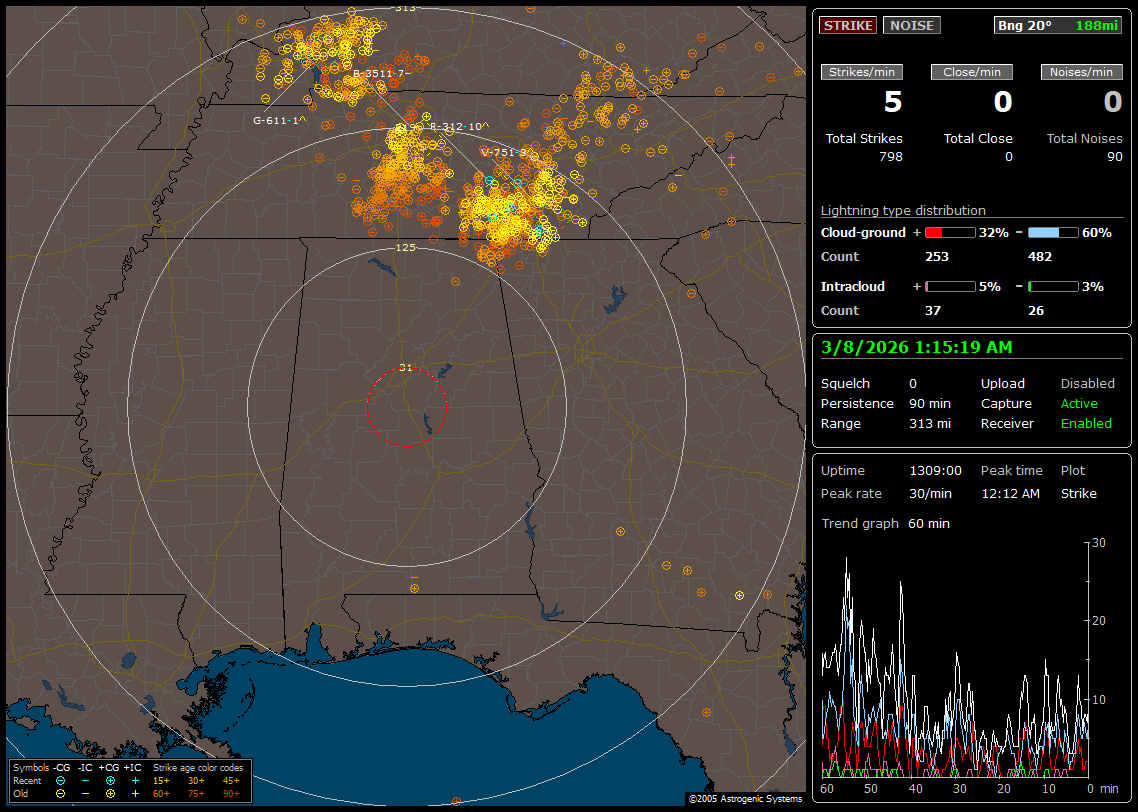Click the Noises/min button
This screenshot has height=812, width=1138.
[1082, 72]
